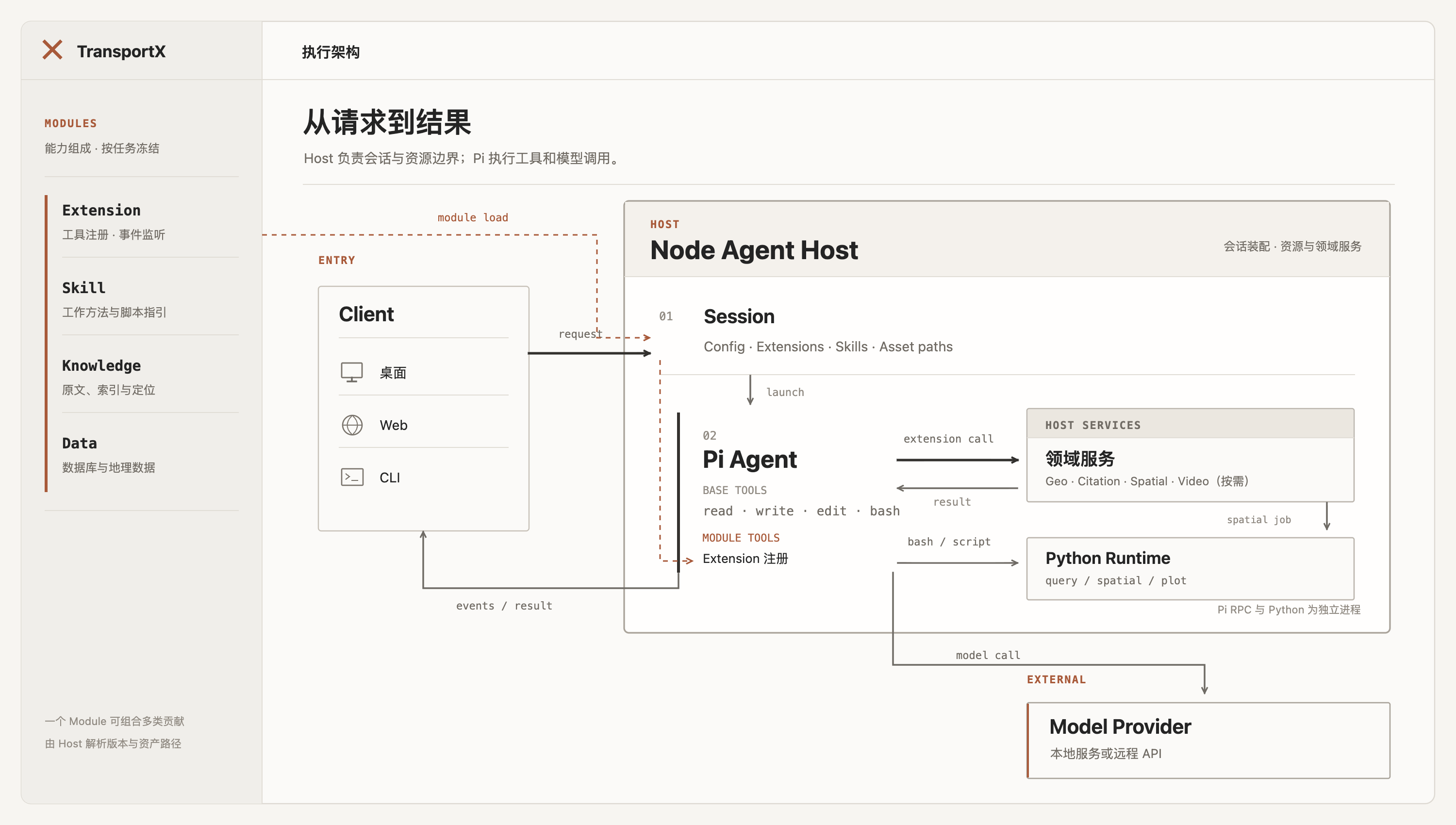1456x825 pixels.
Task: Select the Knowledge module in sidebar
Action: [x=150, y=377]
